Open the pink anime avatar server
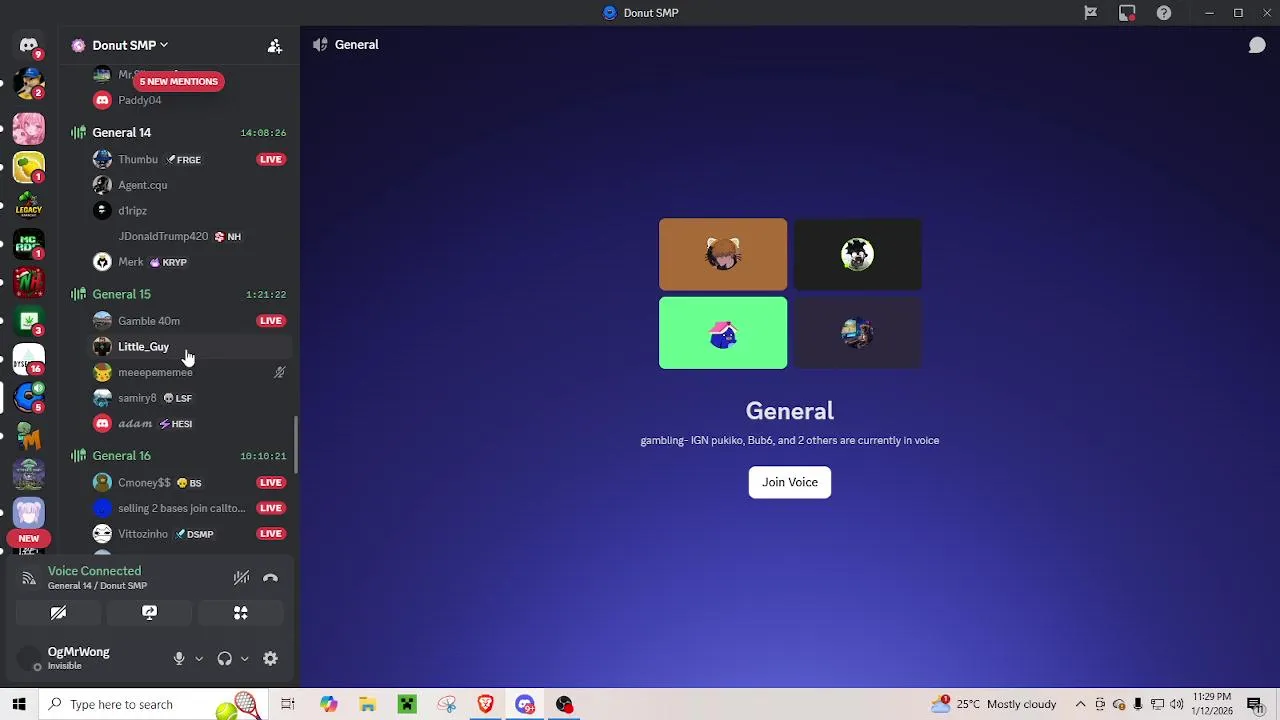 [x=28, y=129]
